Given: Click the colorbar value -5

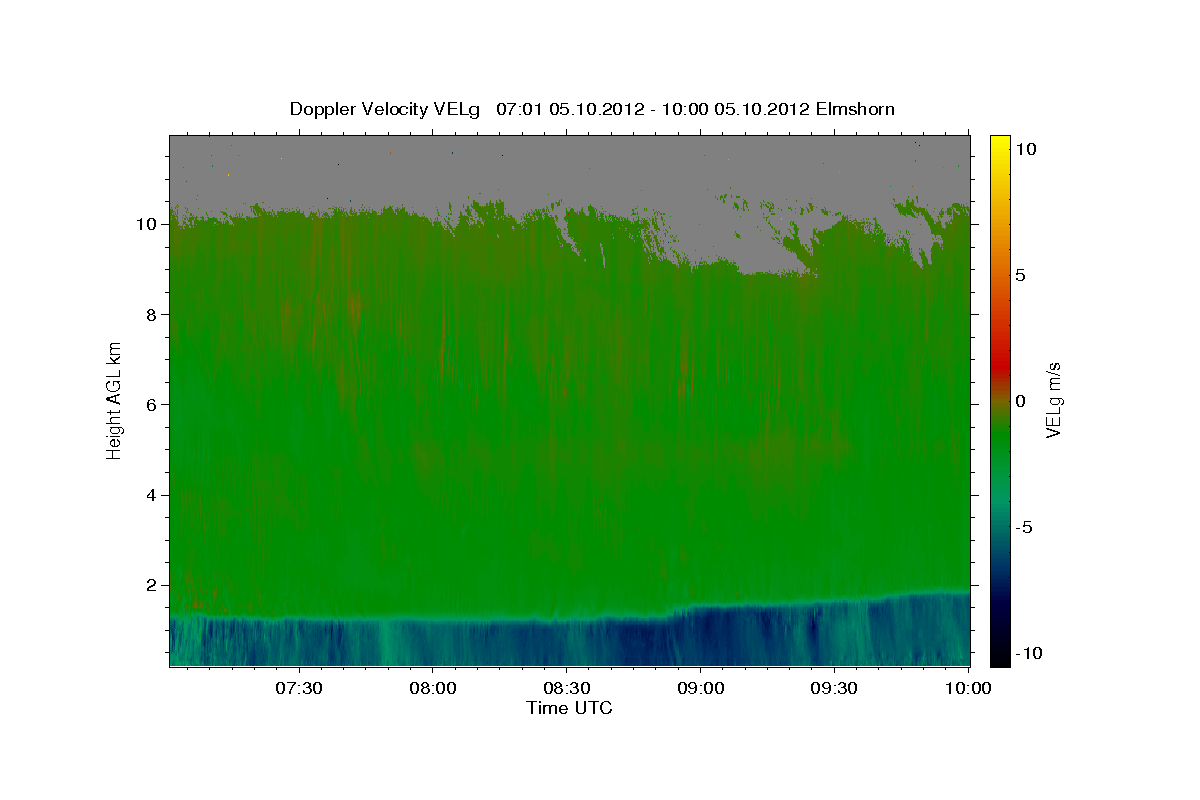Looking at the screenshot, I should [1023, 527].
